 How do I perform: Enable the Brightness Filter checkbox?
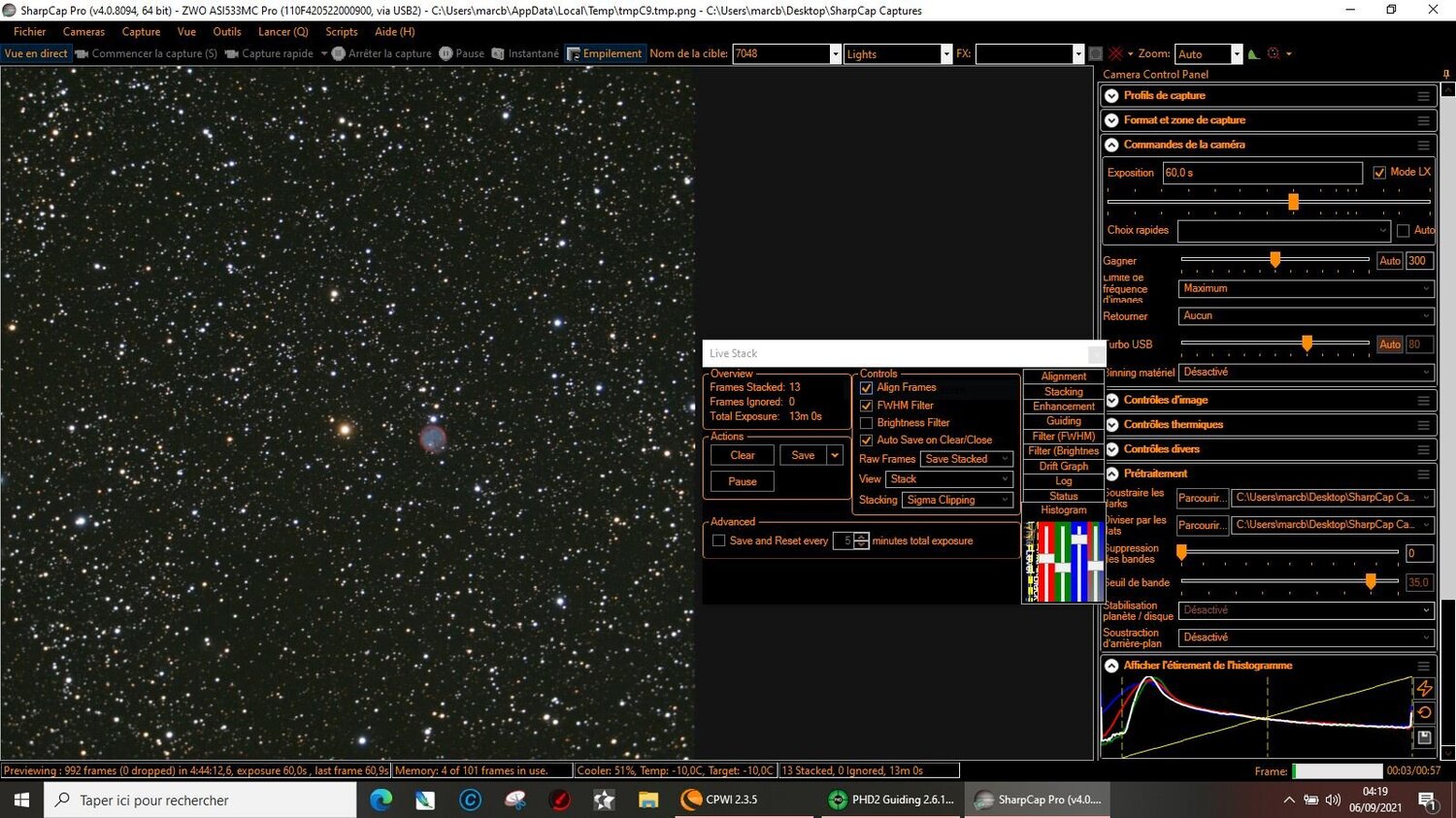coord(867,423)
